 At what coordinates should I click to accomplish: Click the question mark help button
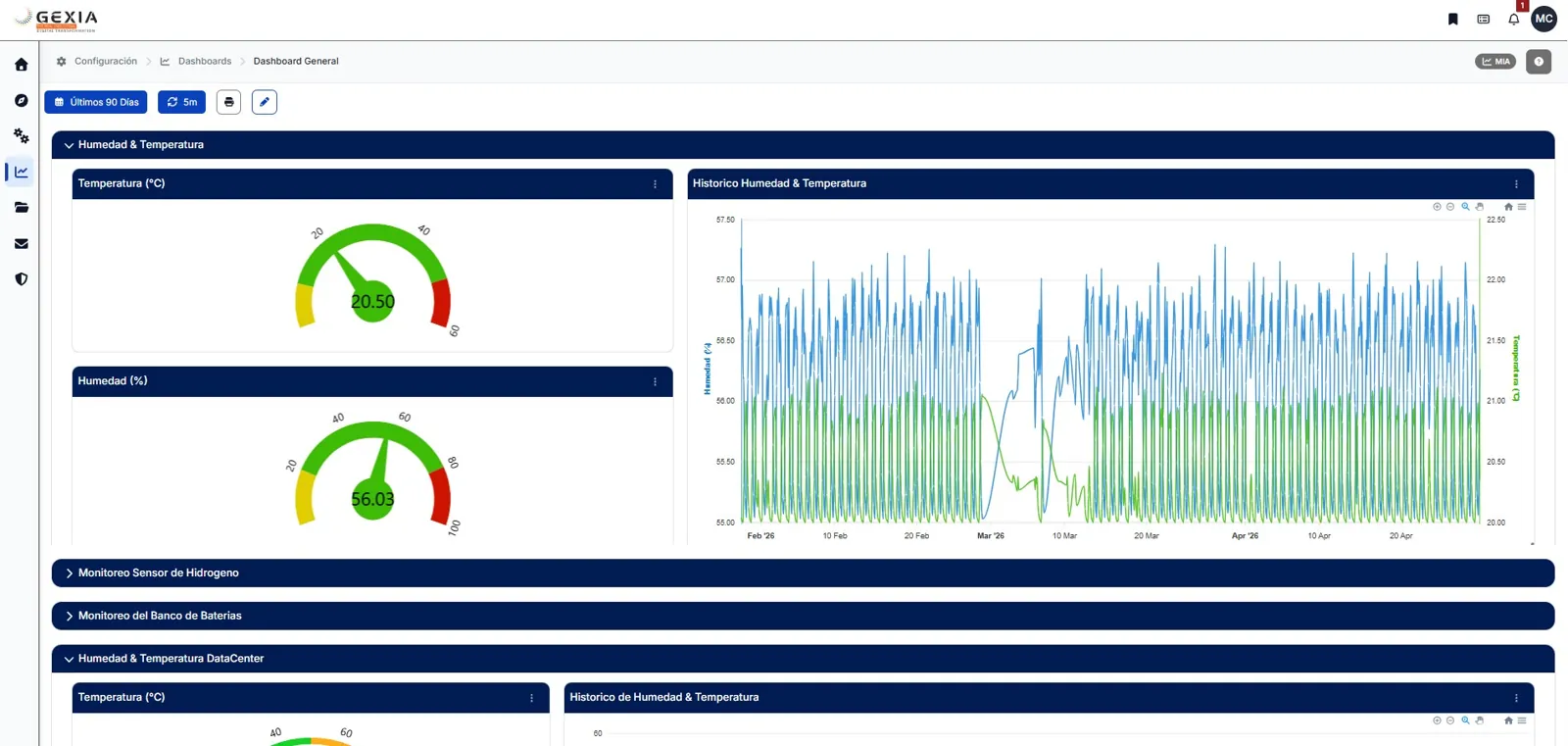click(x=1539, y=62)
